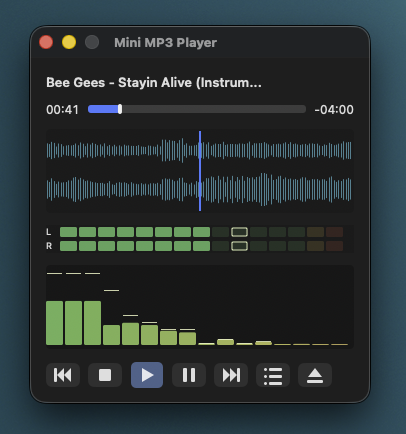Click the song title Bee Gees - Stayin Alive

pyautogui.click(x=154, y=83)
